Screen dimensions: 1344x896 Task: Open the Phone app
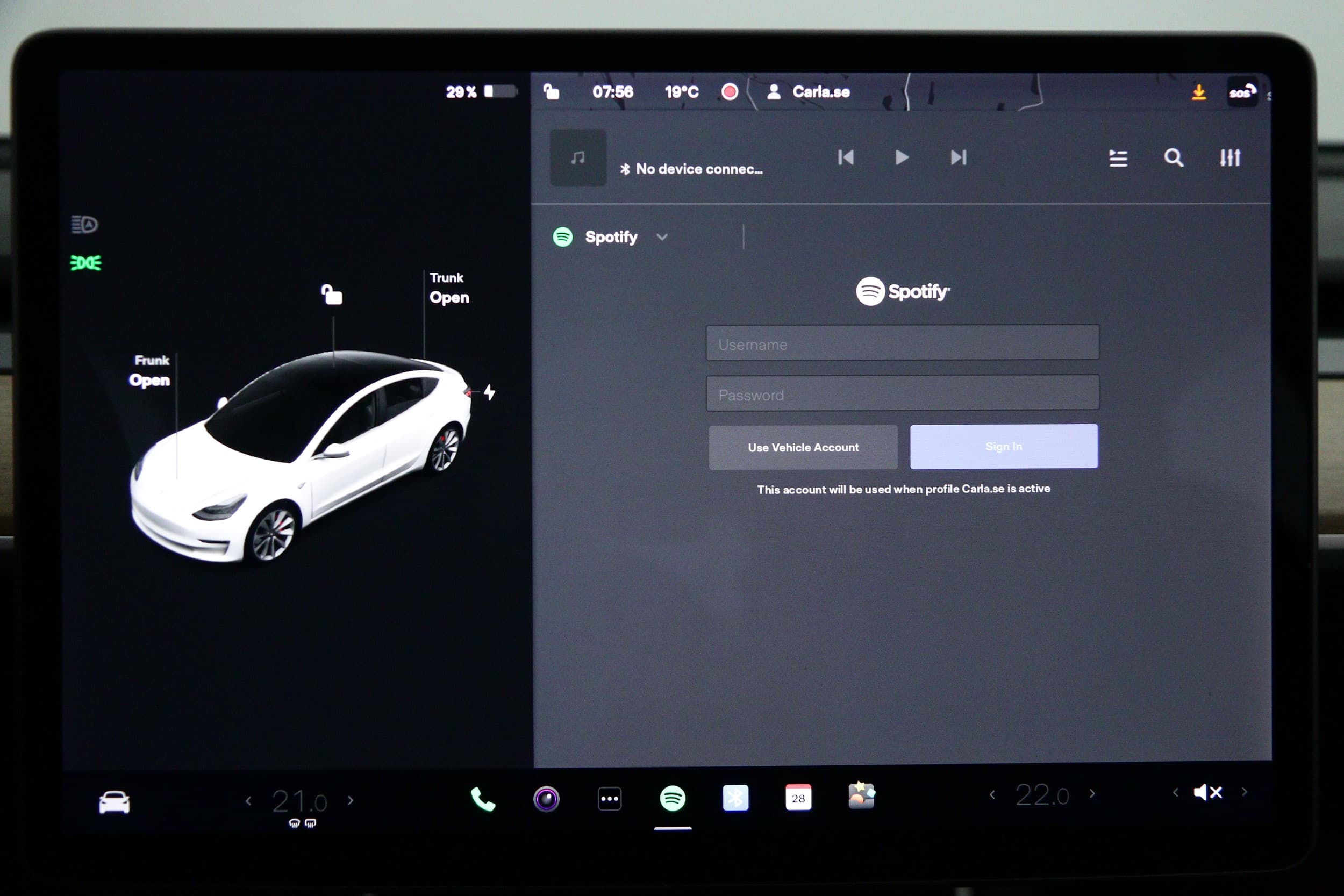[483, 799]
